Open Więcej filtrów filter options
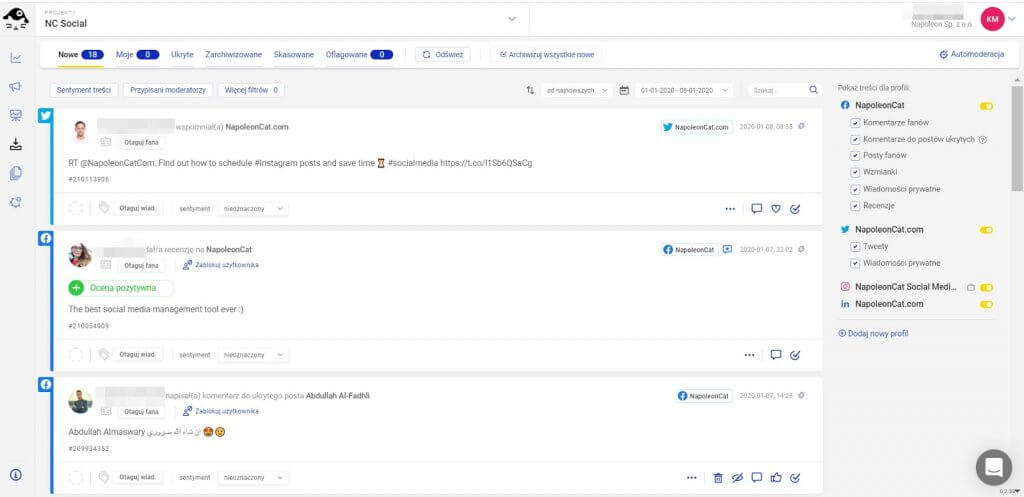This screenshot has width=1024, height=497. point(251,90)
